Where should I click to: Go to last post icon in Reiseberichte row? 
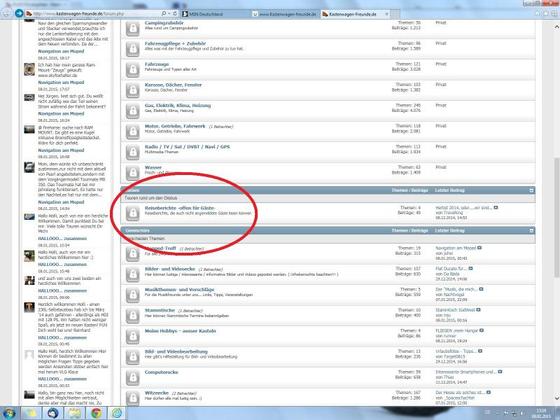496,208
